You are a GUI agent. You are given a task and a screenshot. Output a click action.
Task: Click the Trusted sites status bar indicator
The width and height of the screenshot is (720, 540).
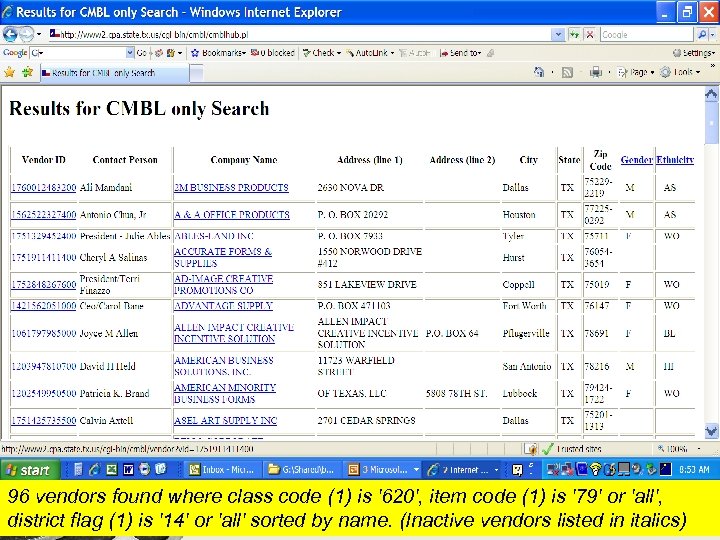coord(572,449)
